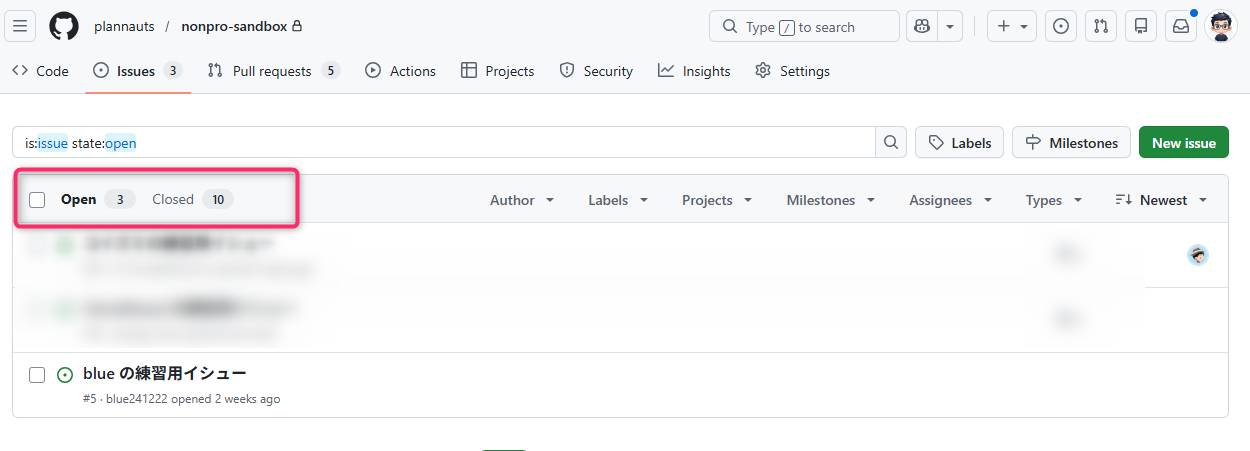This screenshot has height=451, width=1250.
Task: Expand the Labels filter dropdown
Action: click(x=618, y=200)
